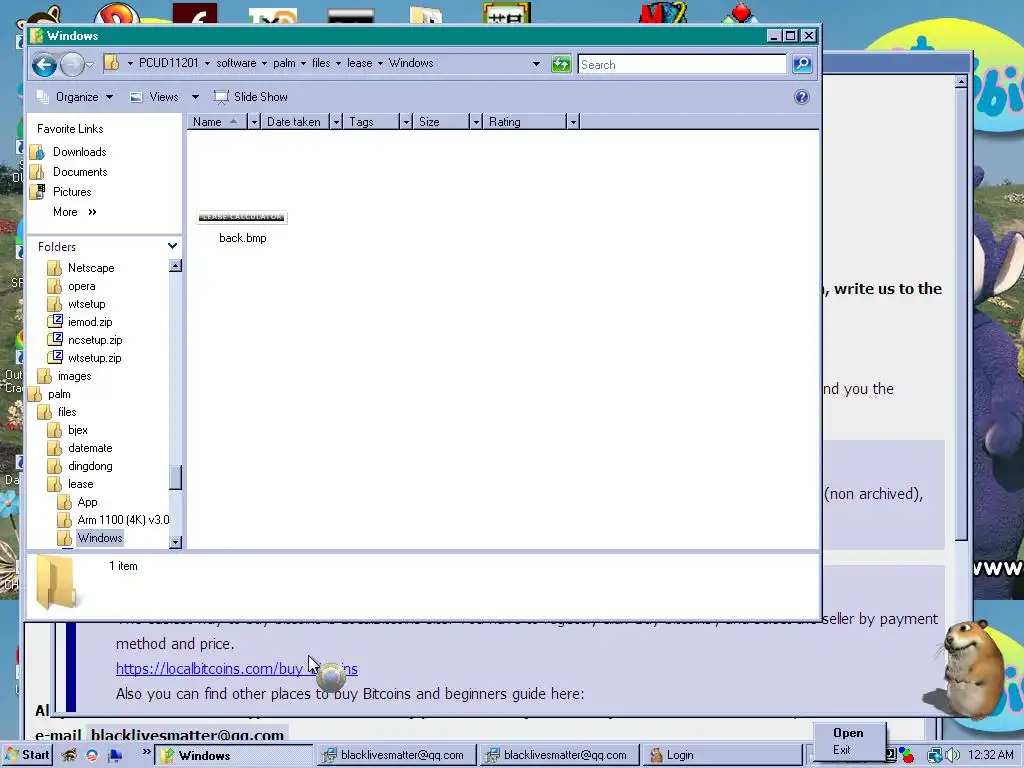Screen dimensions: 1024x768
Task: Expand arrow after 'software' in breadcrumb
Action: 264,63
